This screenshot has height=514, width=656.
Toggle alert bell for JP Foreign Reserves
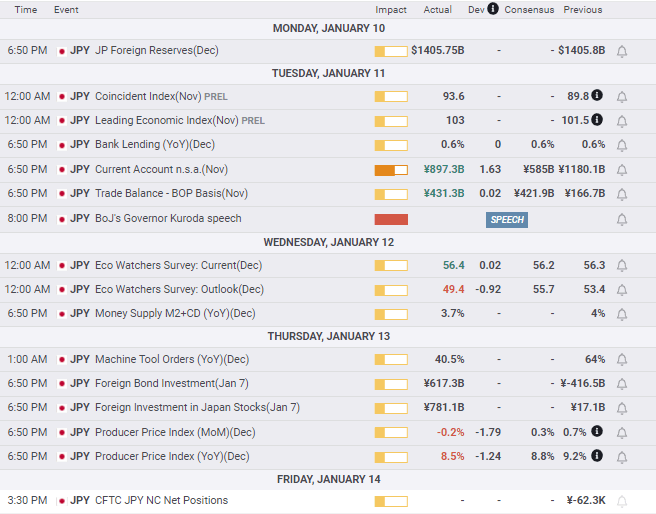[622, 50]
